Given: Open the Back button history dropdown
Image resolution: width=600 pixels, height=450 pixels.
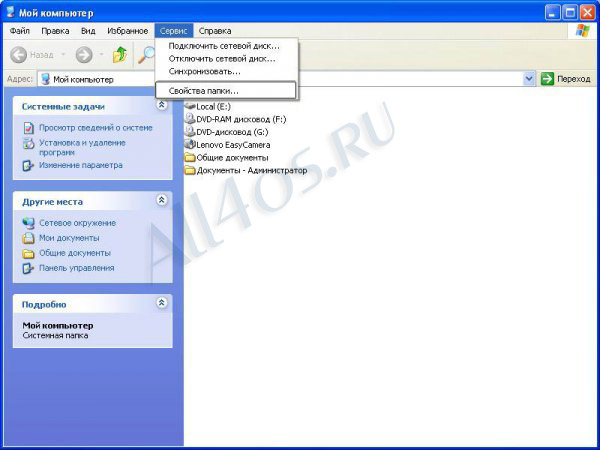Looking at the screenshot, I should tap(64, 55).
